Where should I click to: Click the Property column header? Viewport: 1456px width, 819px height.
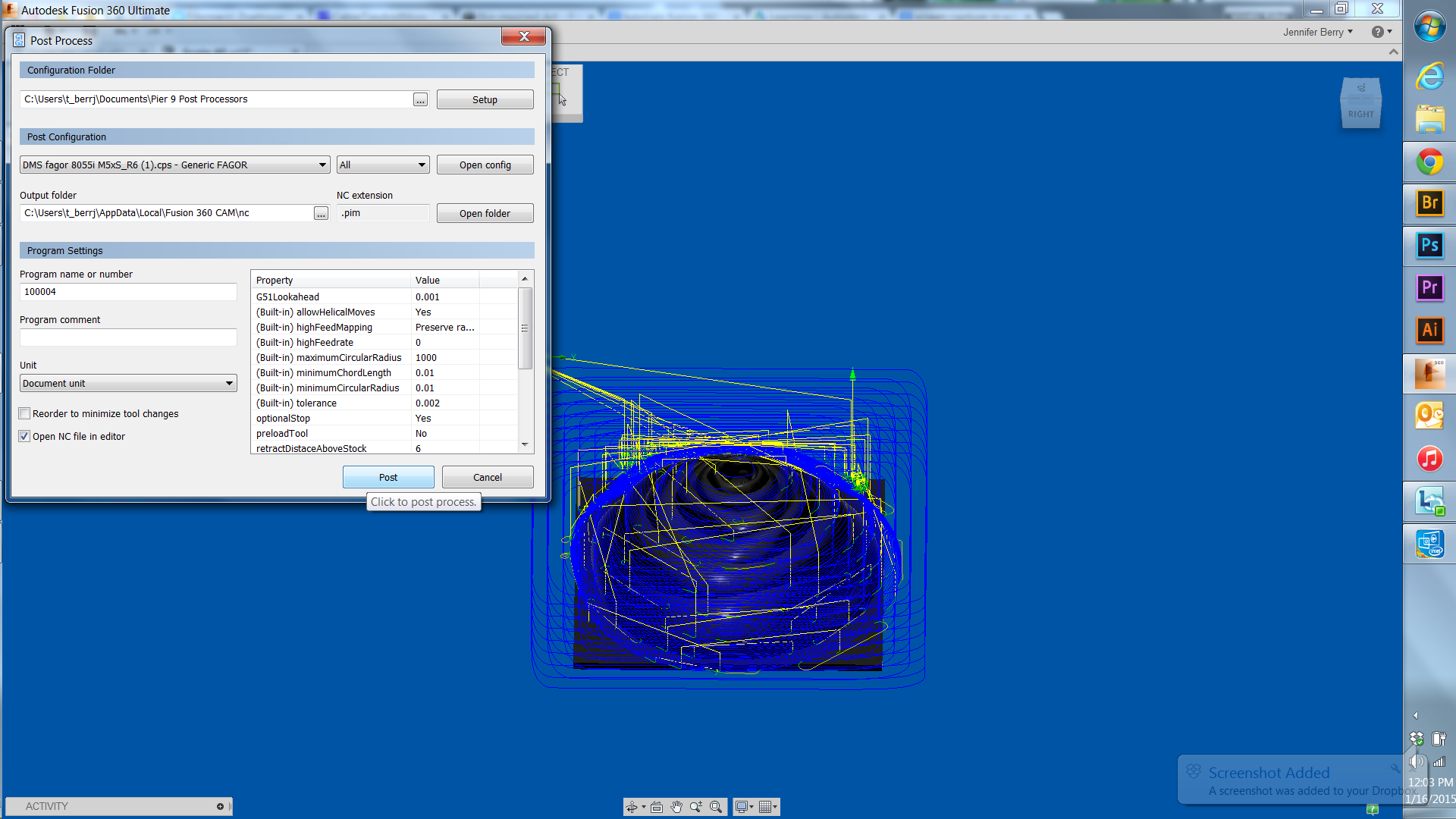pos(331,280)
